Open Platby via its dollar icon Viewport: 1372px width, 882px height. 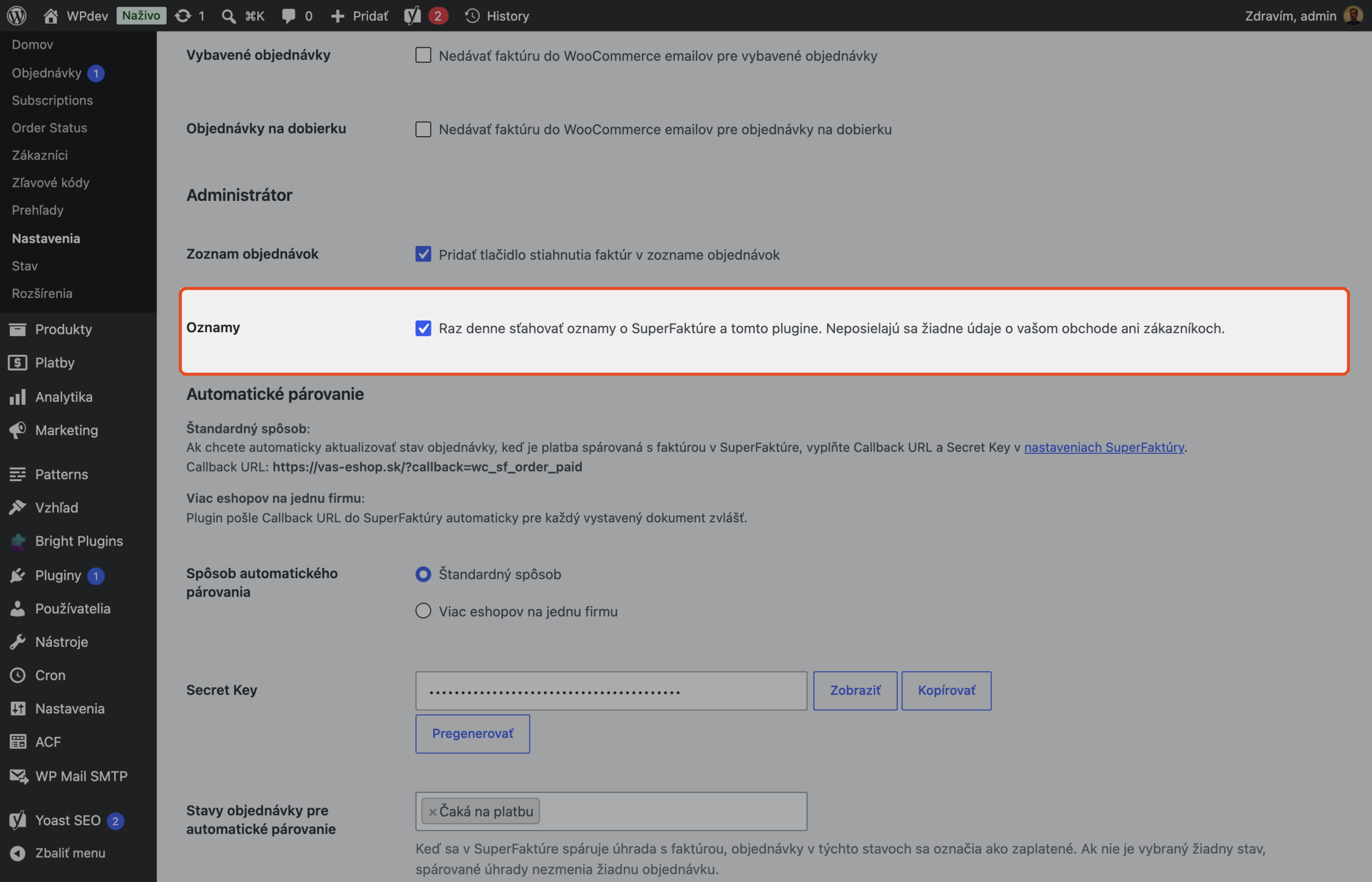coord(18,363)
